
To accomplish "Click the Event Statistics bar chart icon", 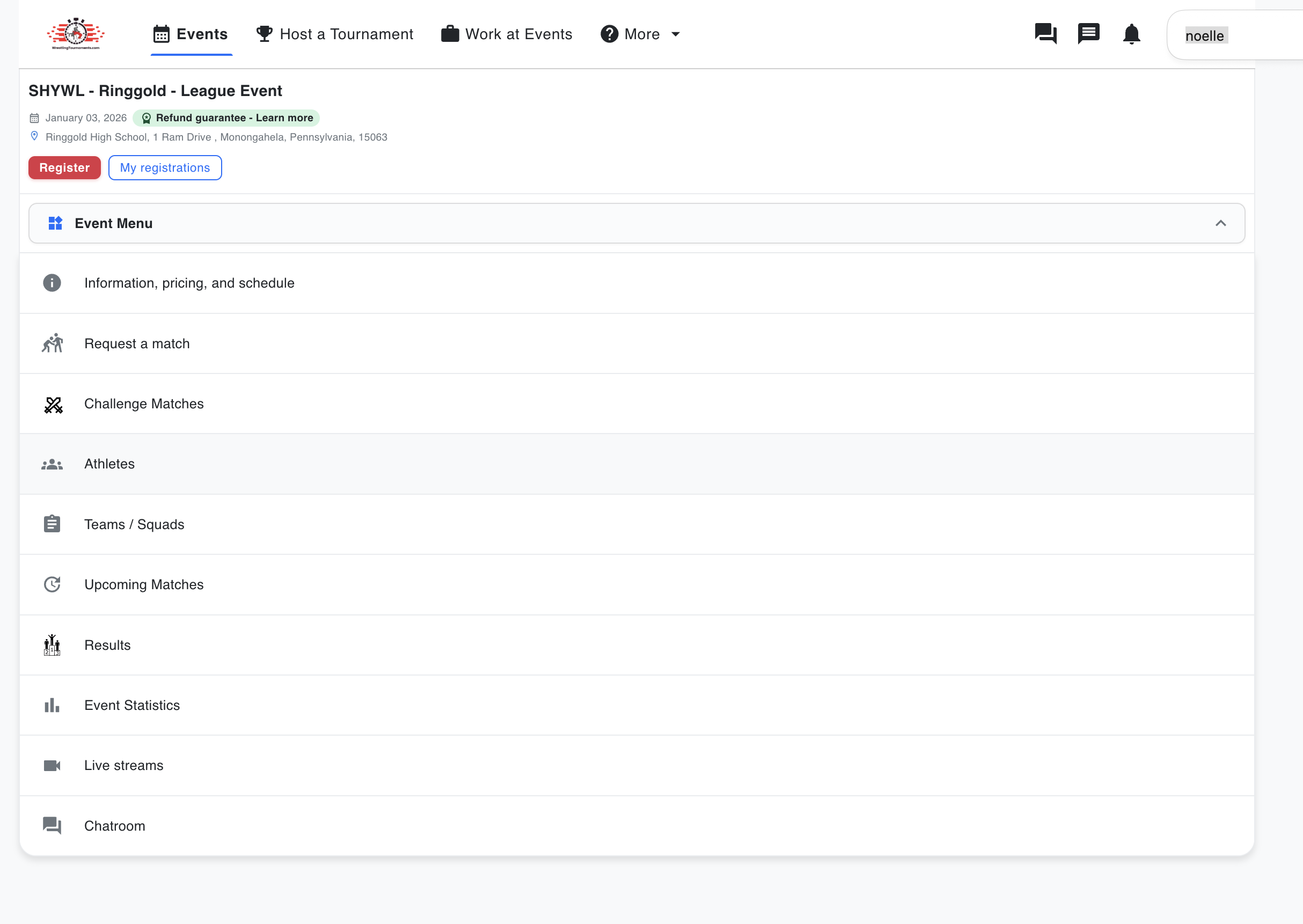I will 52,706.
